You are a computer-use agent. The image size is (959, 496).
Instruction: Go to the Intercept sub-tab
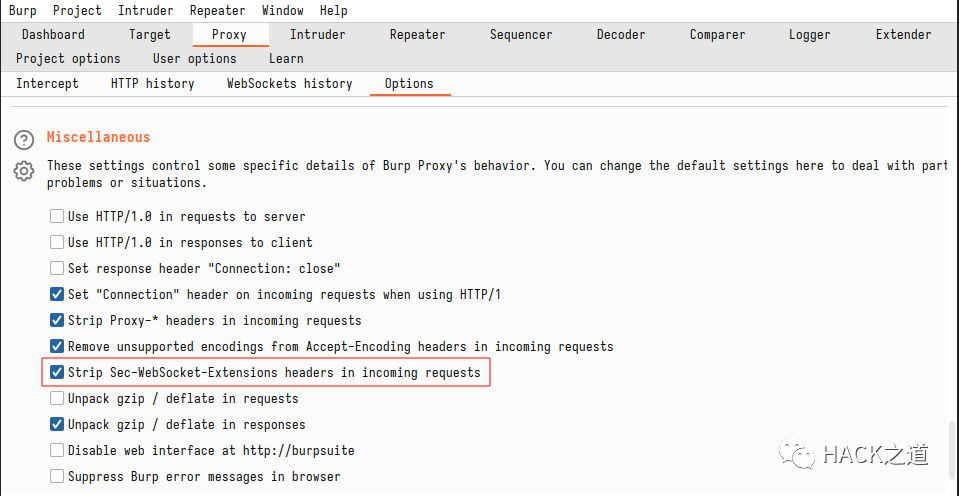[x=47, y=83]
